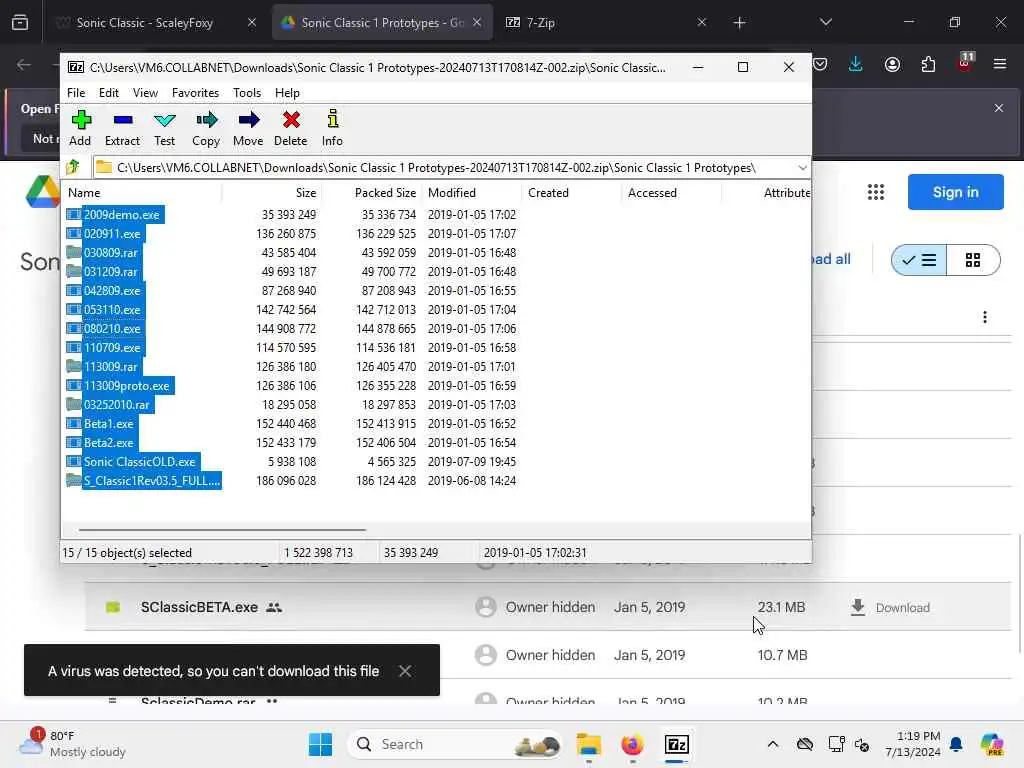Open Info for selected files
This screenshot has width=1024, height=768.
point(332,128)
